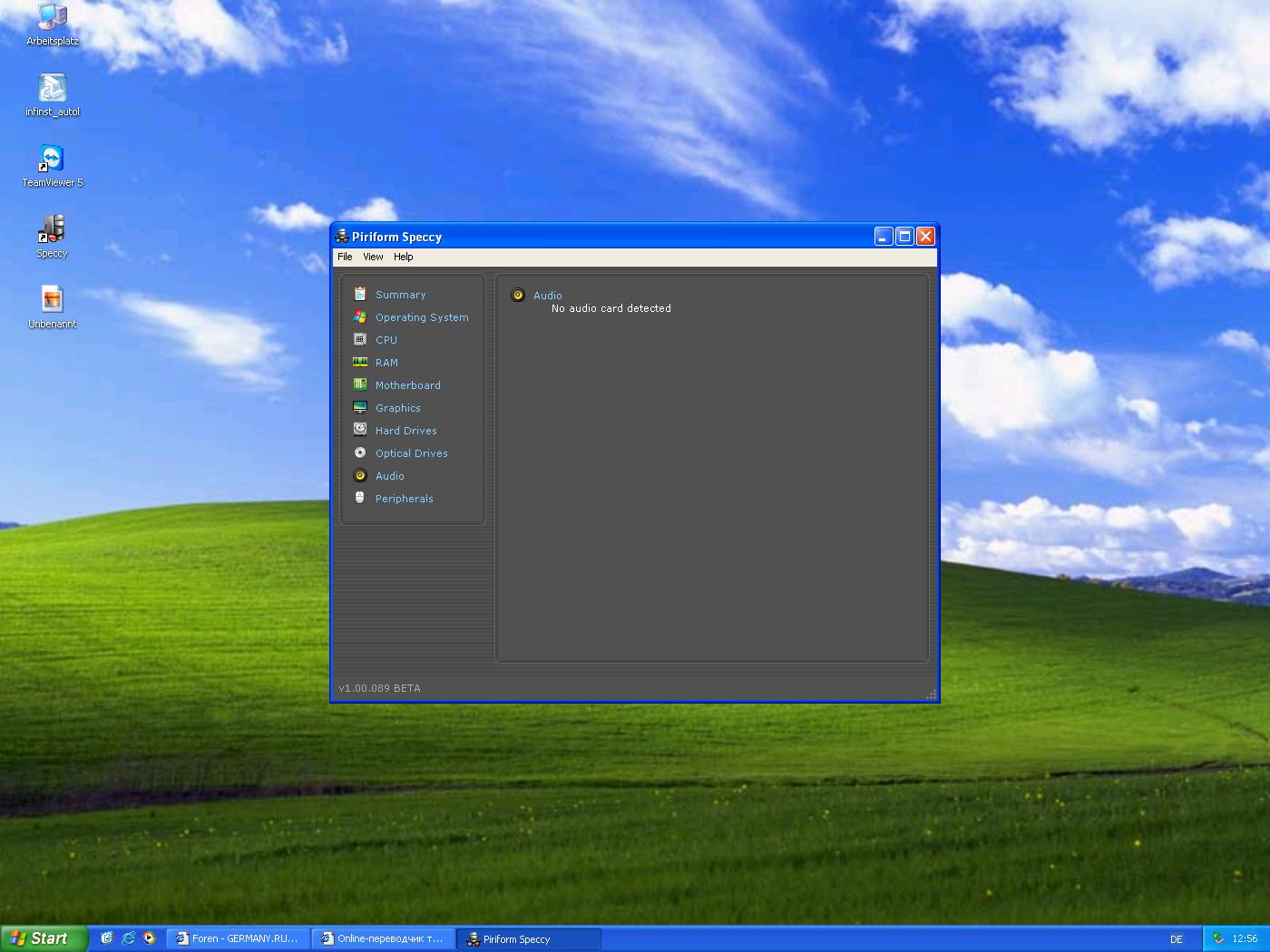Select the Motherboard icon in sidebar

coord(360,384)
